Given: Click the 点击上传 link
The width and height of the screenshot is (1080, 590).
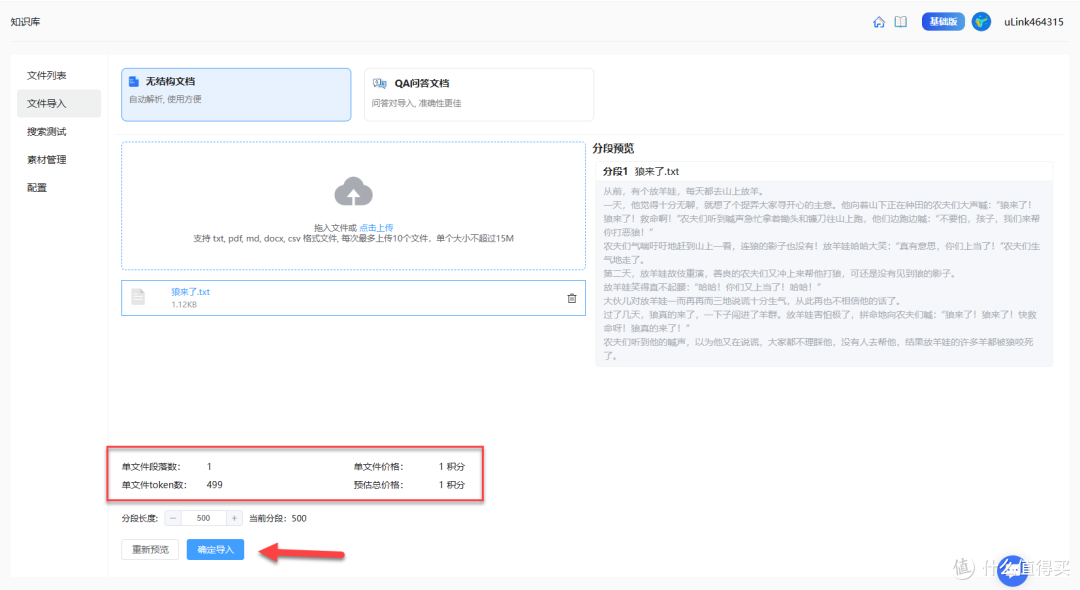Looking at the screenshot, I should 376,228.
